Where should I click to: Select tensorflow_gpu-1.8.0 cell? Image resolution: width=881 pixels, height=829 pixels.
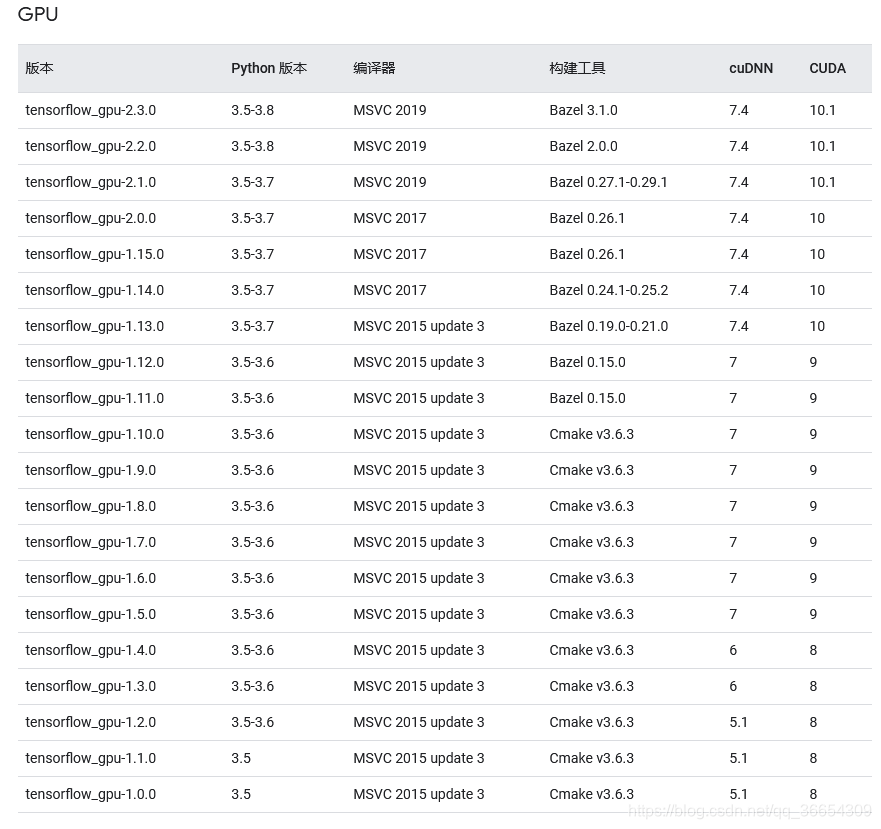coord(90,506)
